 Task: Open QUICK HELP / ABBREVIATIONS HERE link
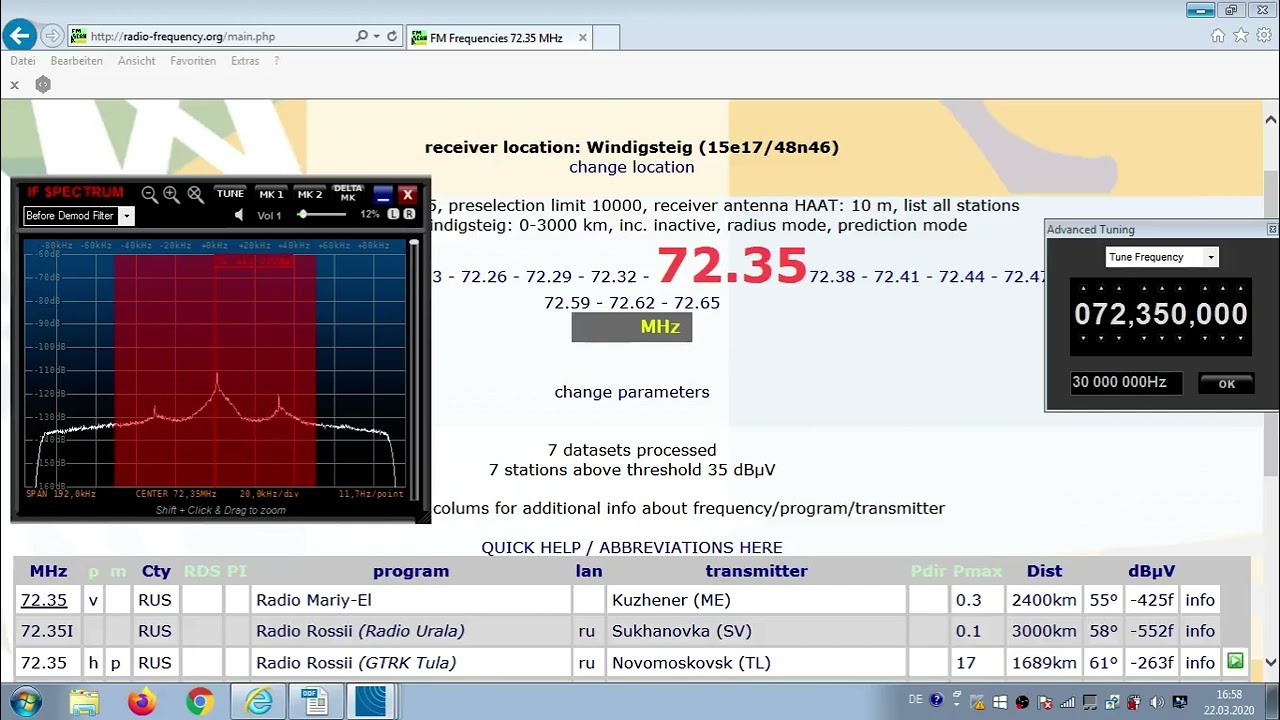[632, 548]
